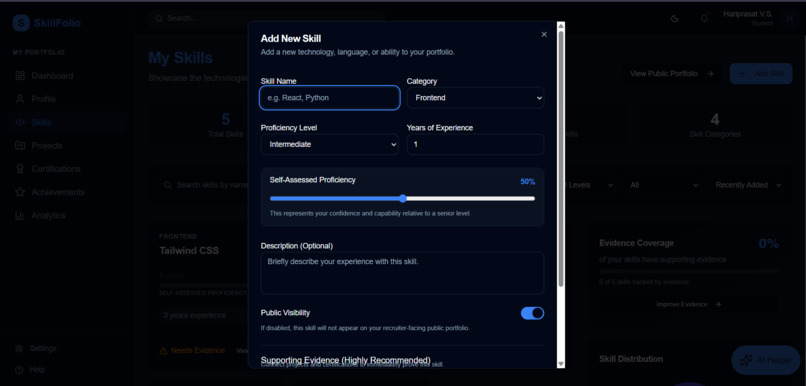The height and width of the screenshot is (386, 806).
Task: Open Achievements in the sidebar
Action: 67,192
